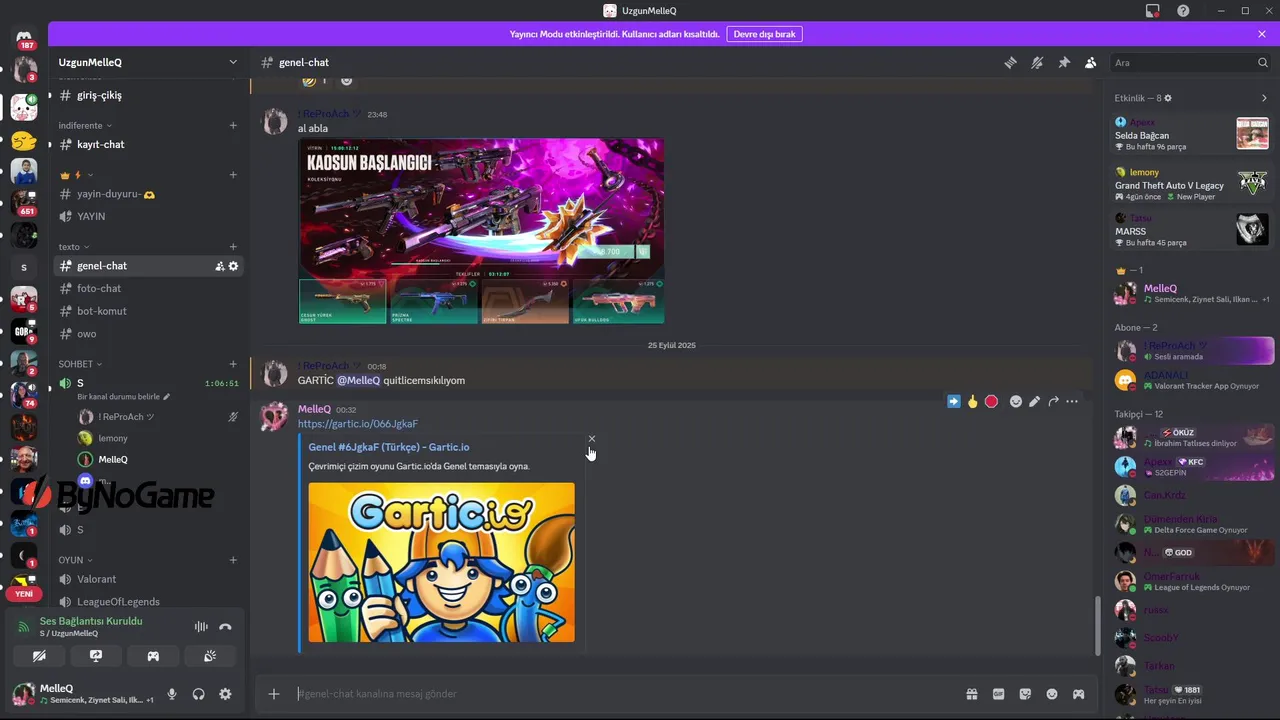
Task: Open apps launcher gamepad in message box
Action: [x=1079, y=694]
